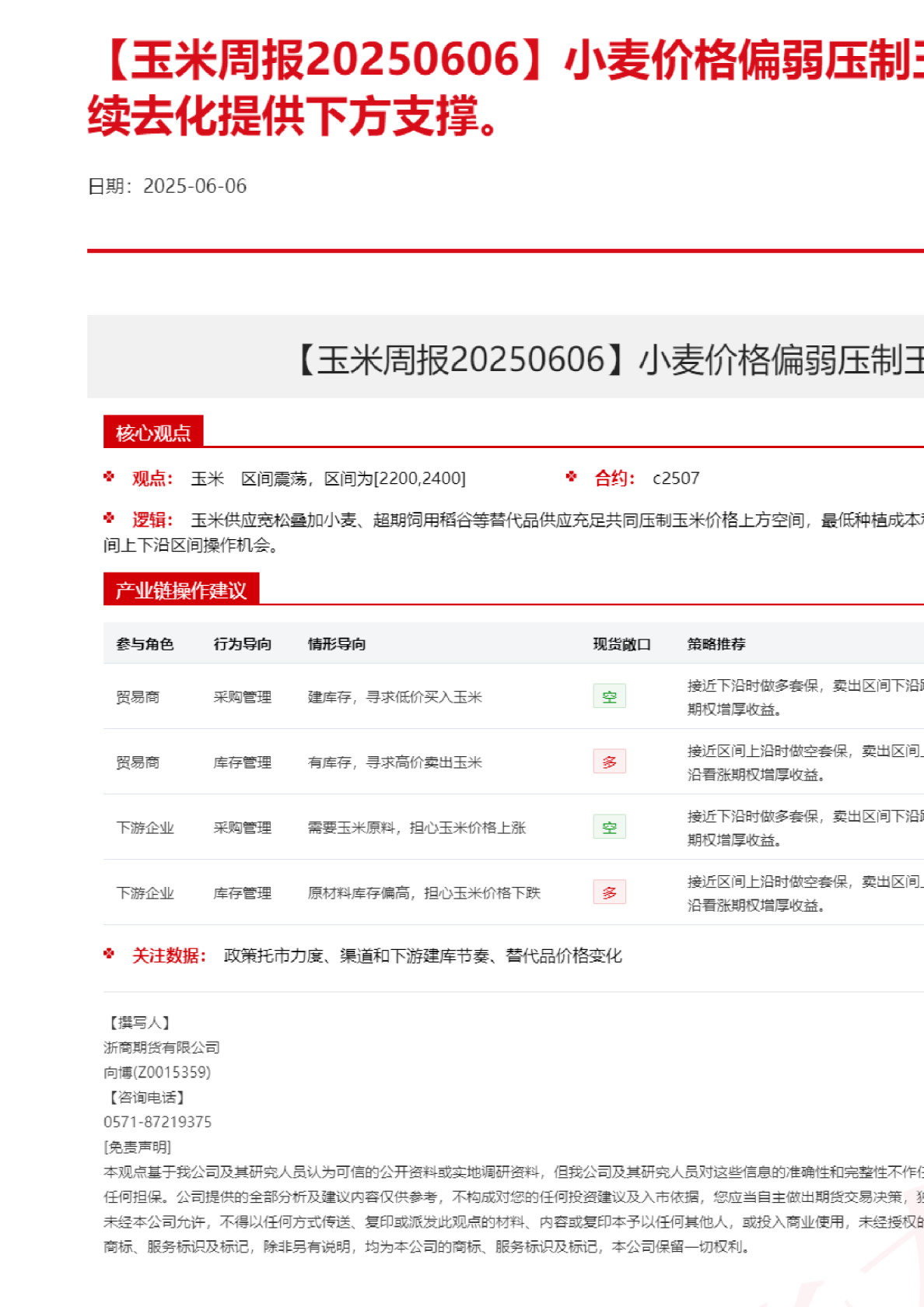Click the 情形导向 column header

click(x=337, y=644)
